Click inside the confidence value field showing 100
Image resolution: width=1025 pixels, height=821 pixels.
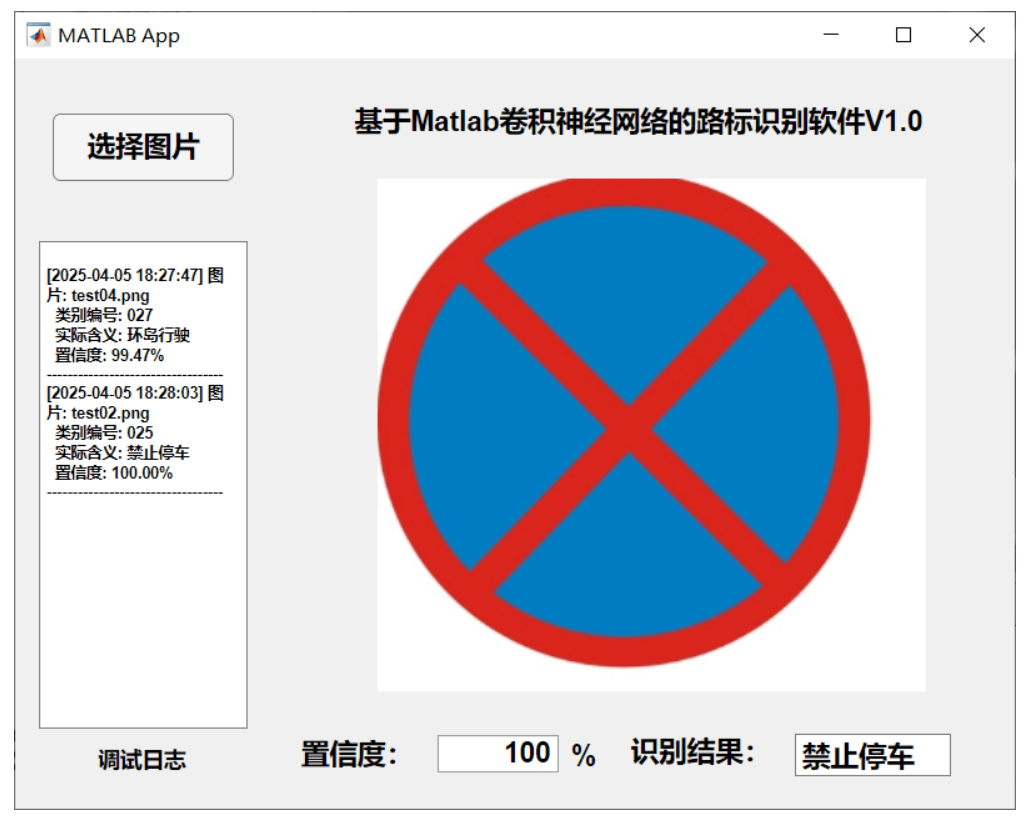(x=497, y=754)
